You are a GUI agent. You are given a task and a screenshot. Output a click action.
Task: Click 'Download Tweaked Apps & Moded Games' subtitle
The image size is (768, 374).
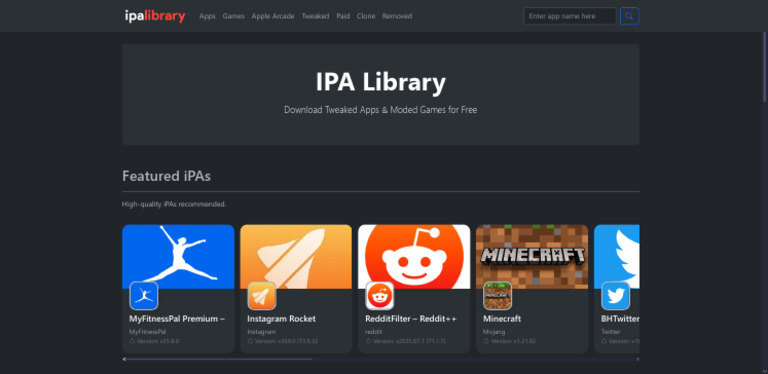tap(381, 110)
